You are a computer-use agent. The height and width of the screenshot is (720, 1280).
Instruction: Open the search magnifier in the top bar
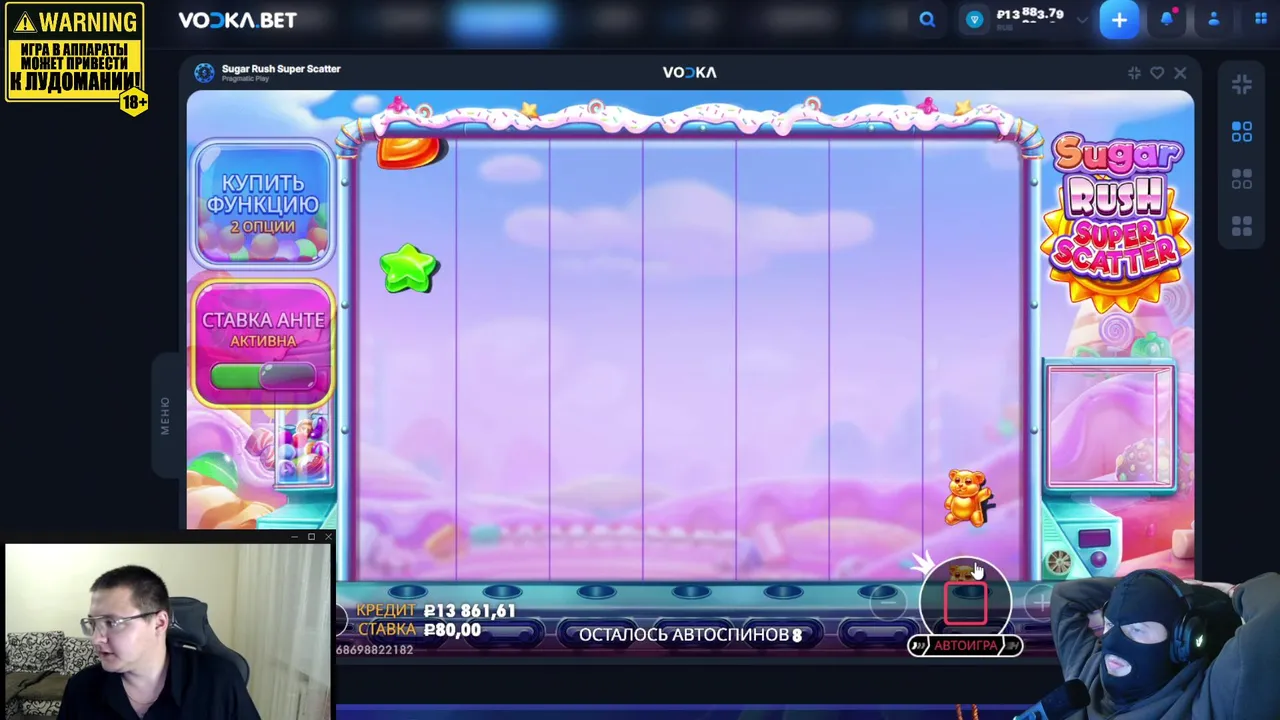[927, 20]
